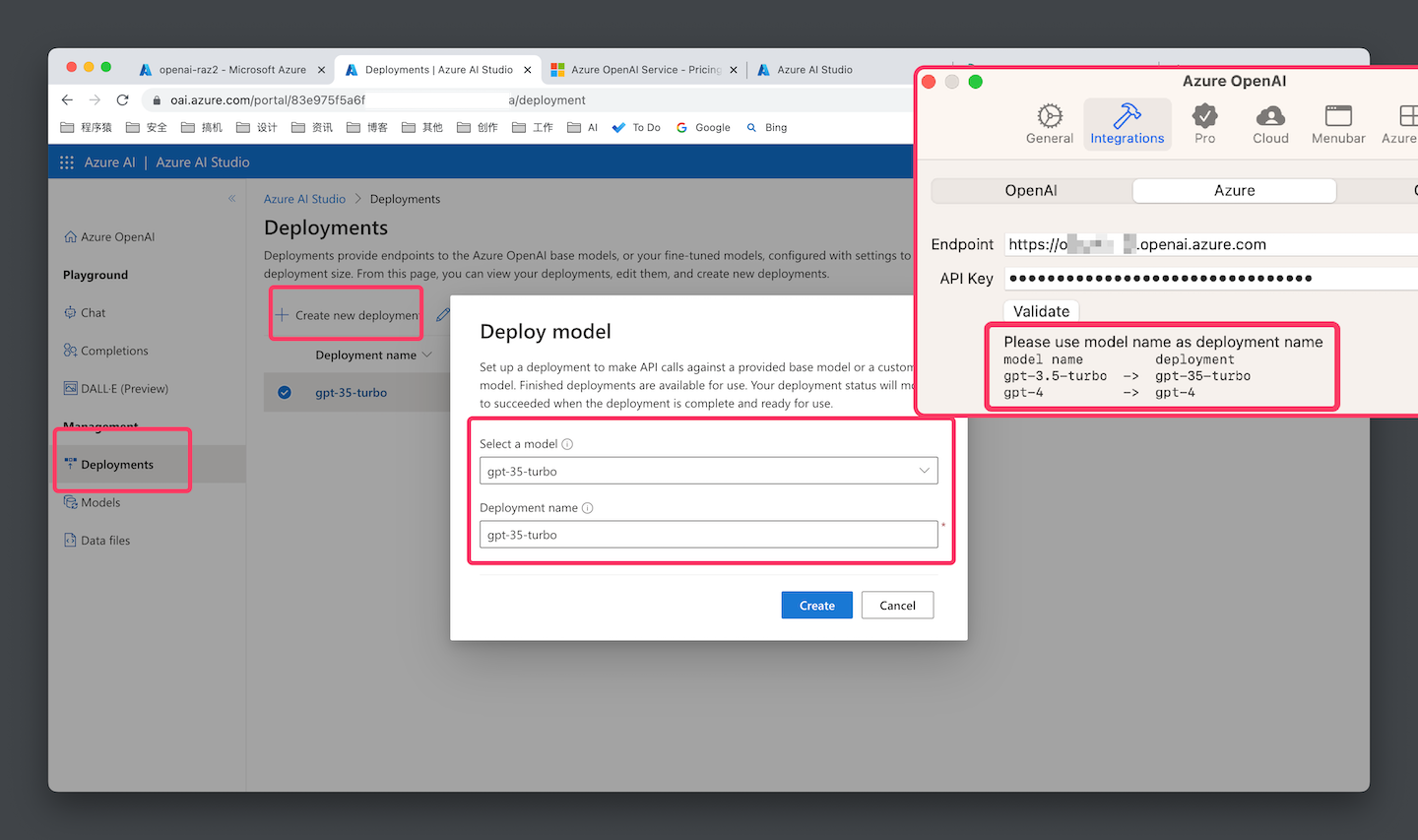Viewport: 1418px width, 840px height.
Task: Click the browser address bar URL
Action: pos(378,99)
